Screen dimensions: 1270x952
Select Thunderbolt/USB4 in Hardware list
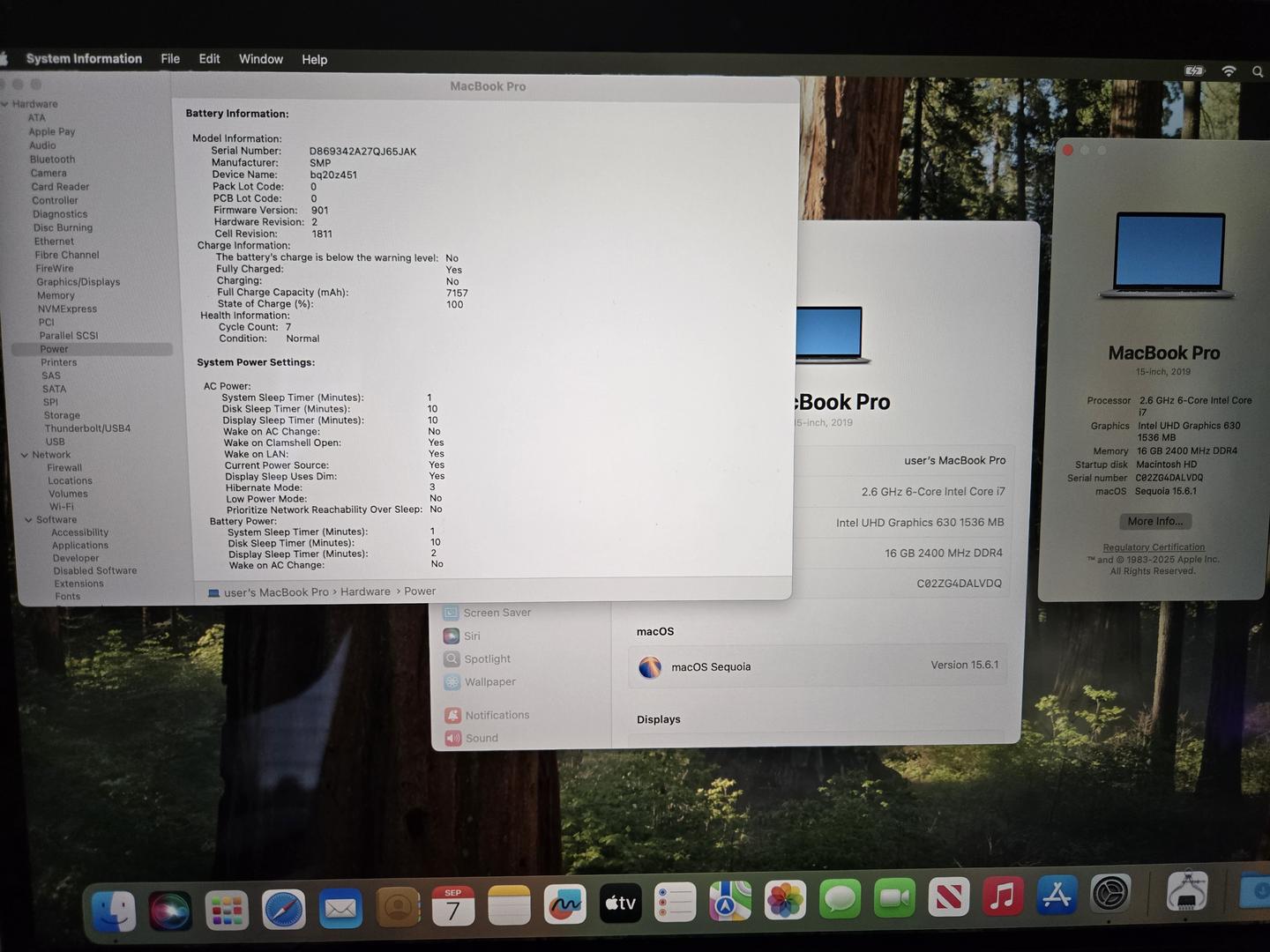click(87, 428)
